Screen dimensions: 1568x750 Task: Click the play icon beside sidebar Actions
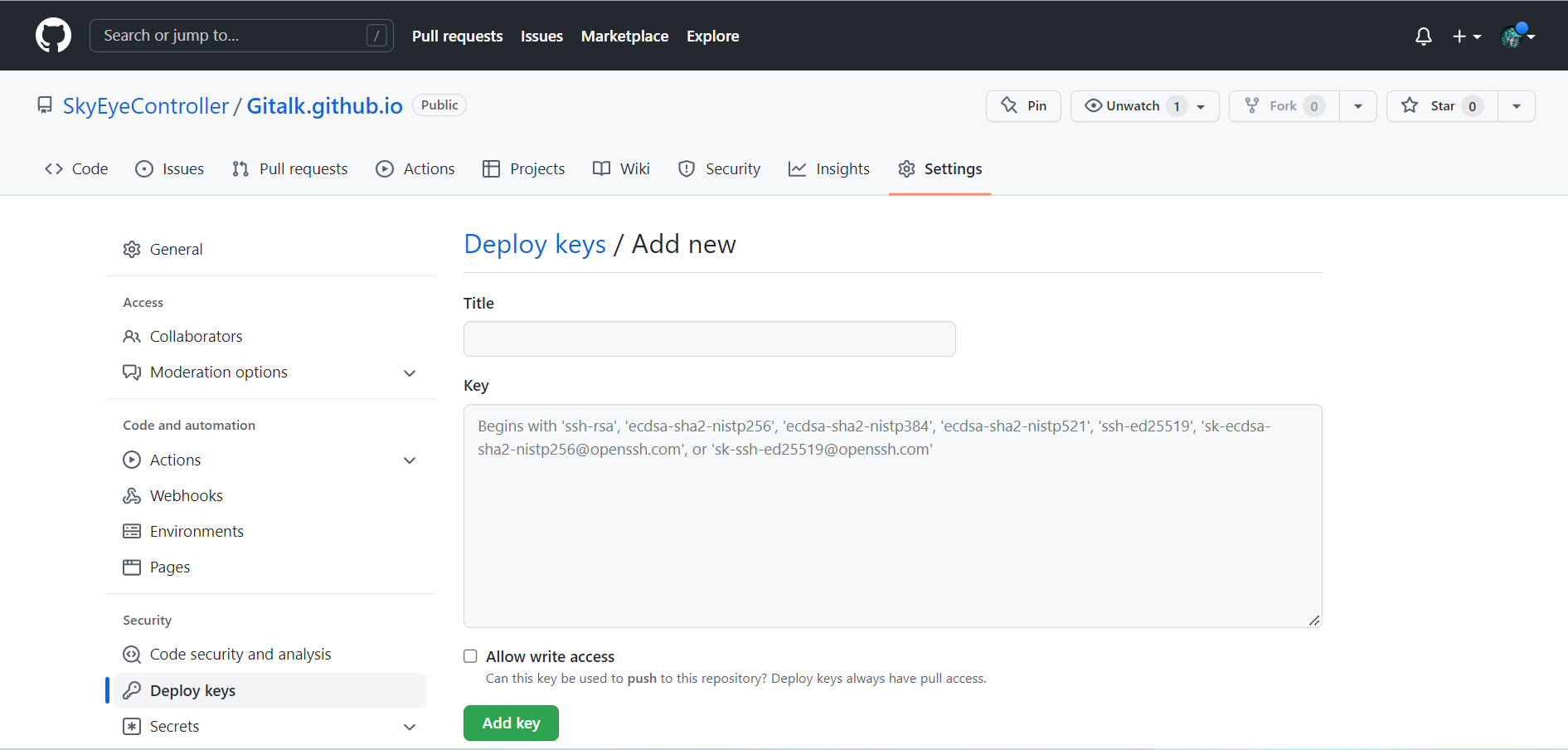pyautogui.click(x=132, y=460)
